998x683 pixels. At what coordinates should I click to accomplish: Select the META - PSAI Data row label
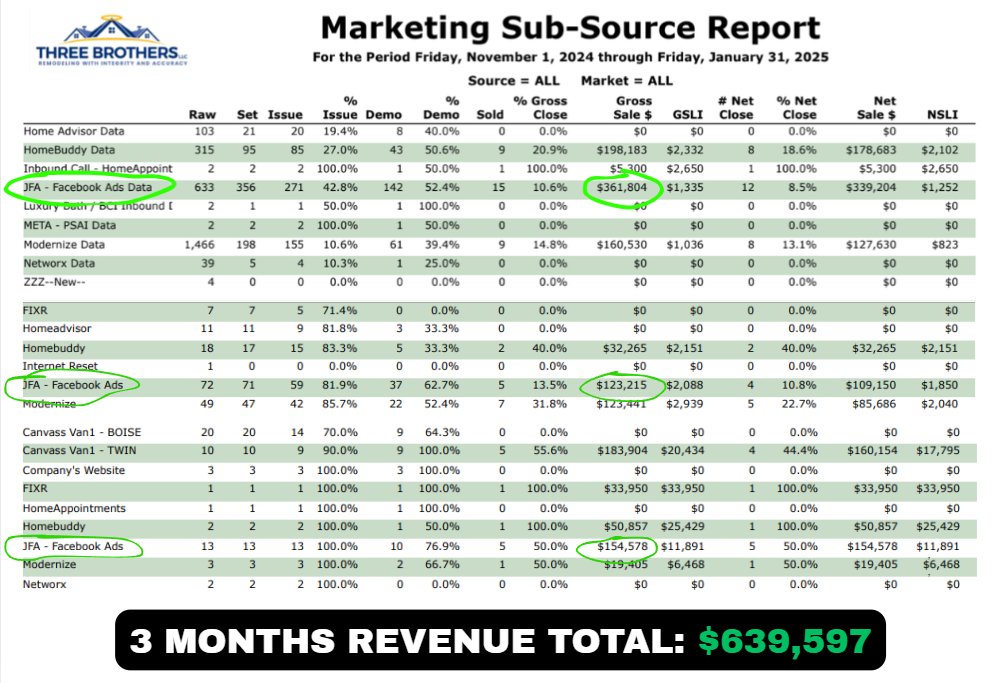point(70,225)
